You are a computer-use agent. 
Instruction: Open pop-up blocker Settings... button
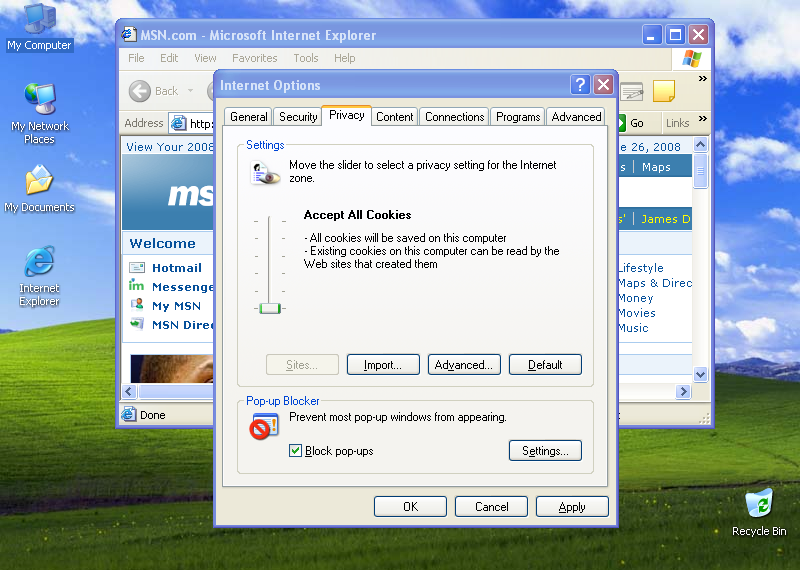(x=545, y=451)
